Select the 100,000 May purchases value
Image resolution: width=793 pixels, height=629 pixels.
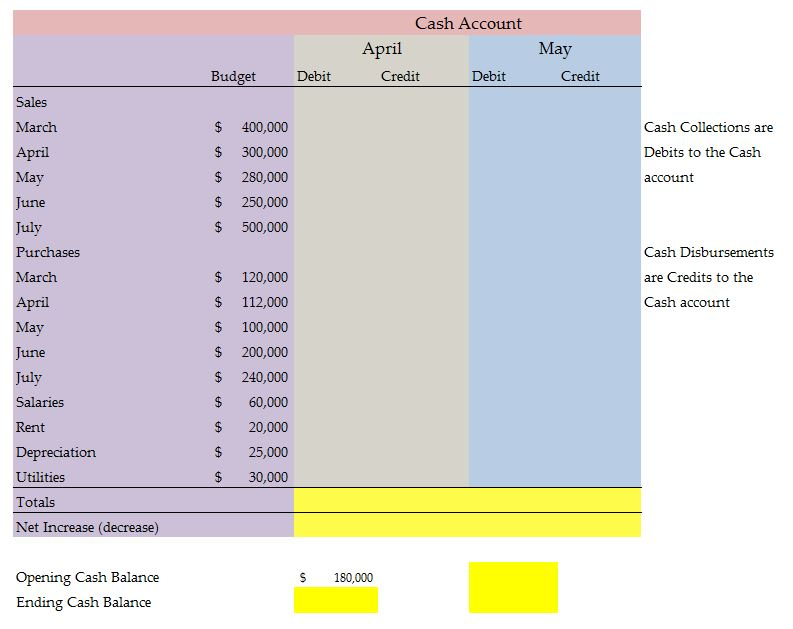coord(265,327)
